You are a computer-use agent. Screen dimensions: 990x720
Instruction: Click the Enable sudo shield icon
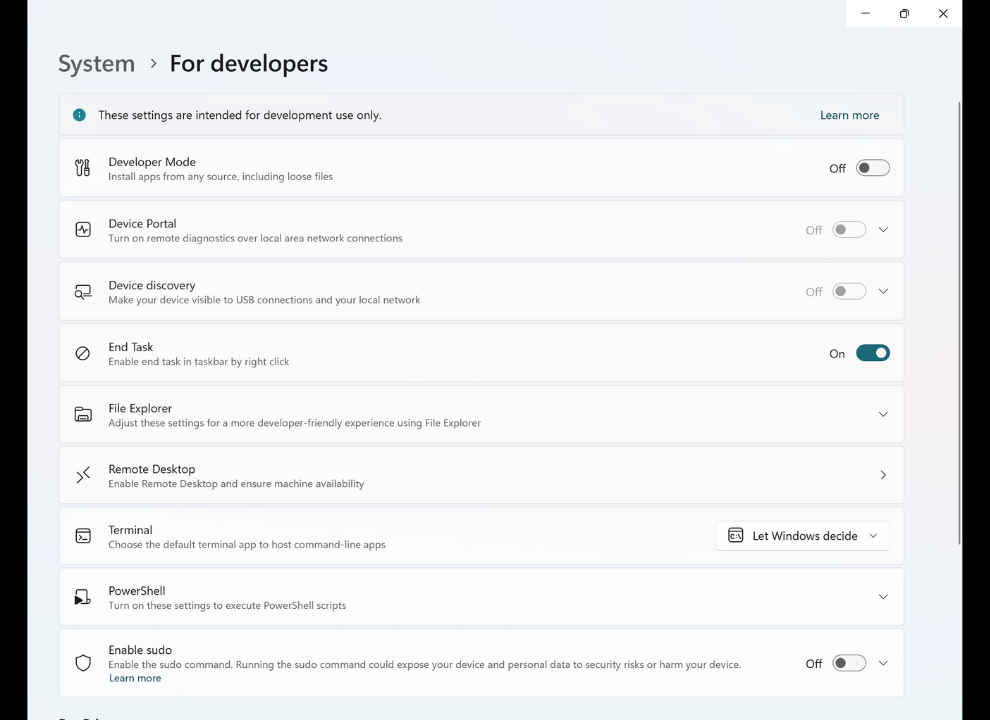83,663
